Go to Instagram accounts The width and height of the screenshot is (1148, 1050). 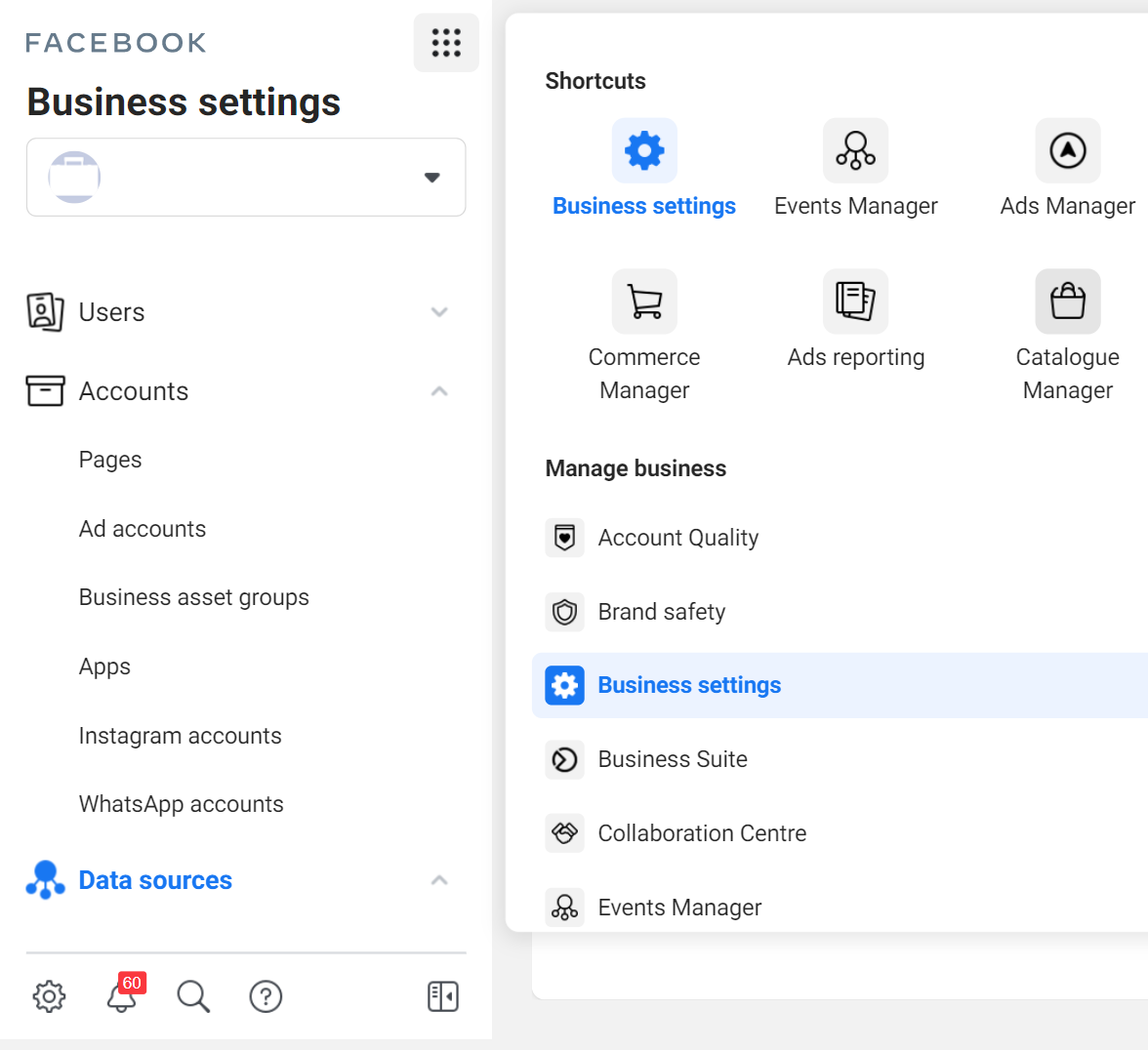point(180,736)
